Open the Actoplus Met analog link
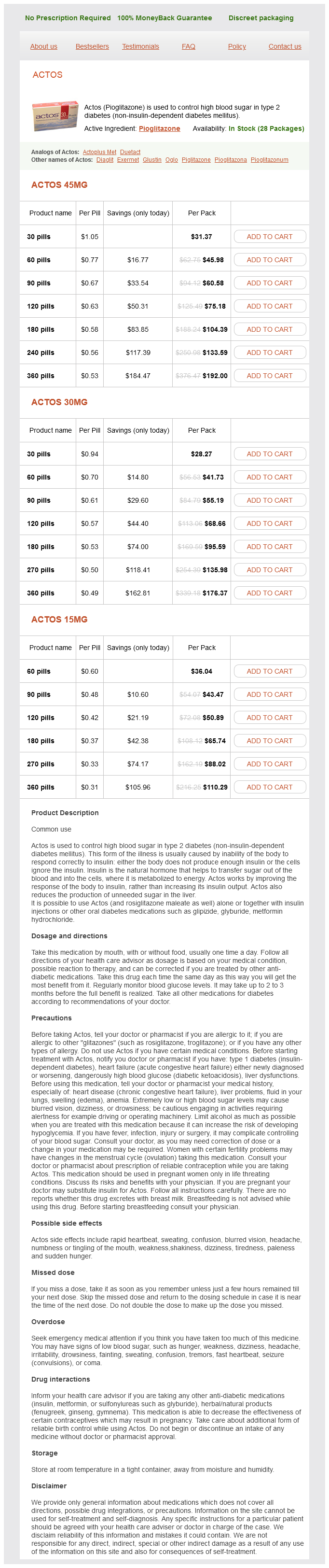The width and height of the screenshot is (329, 1568). [99, 152]
